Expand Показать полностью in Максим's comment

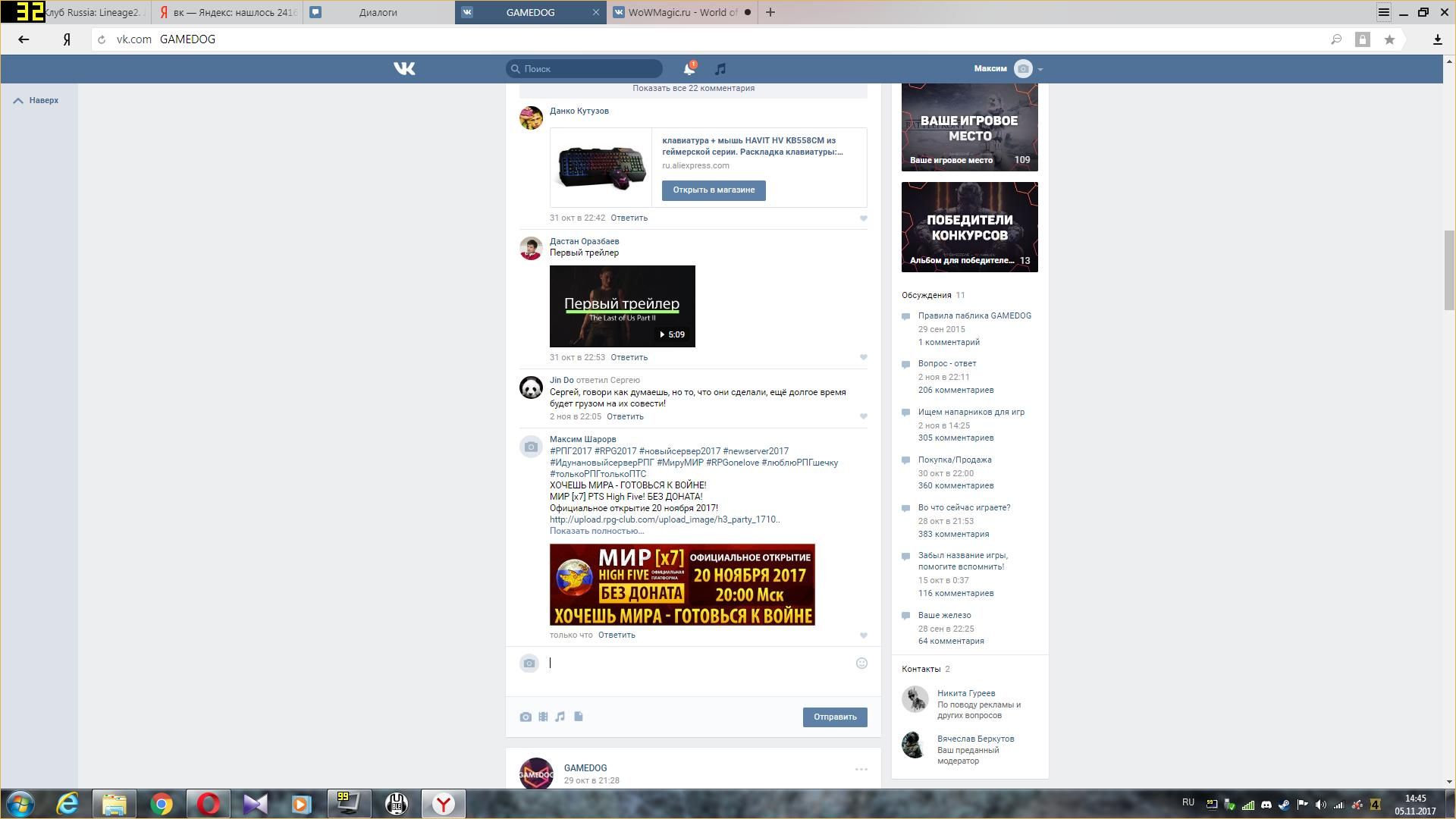(x=597, y=531)
